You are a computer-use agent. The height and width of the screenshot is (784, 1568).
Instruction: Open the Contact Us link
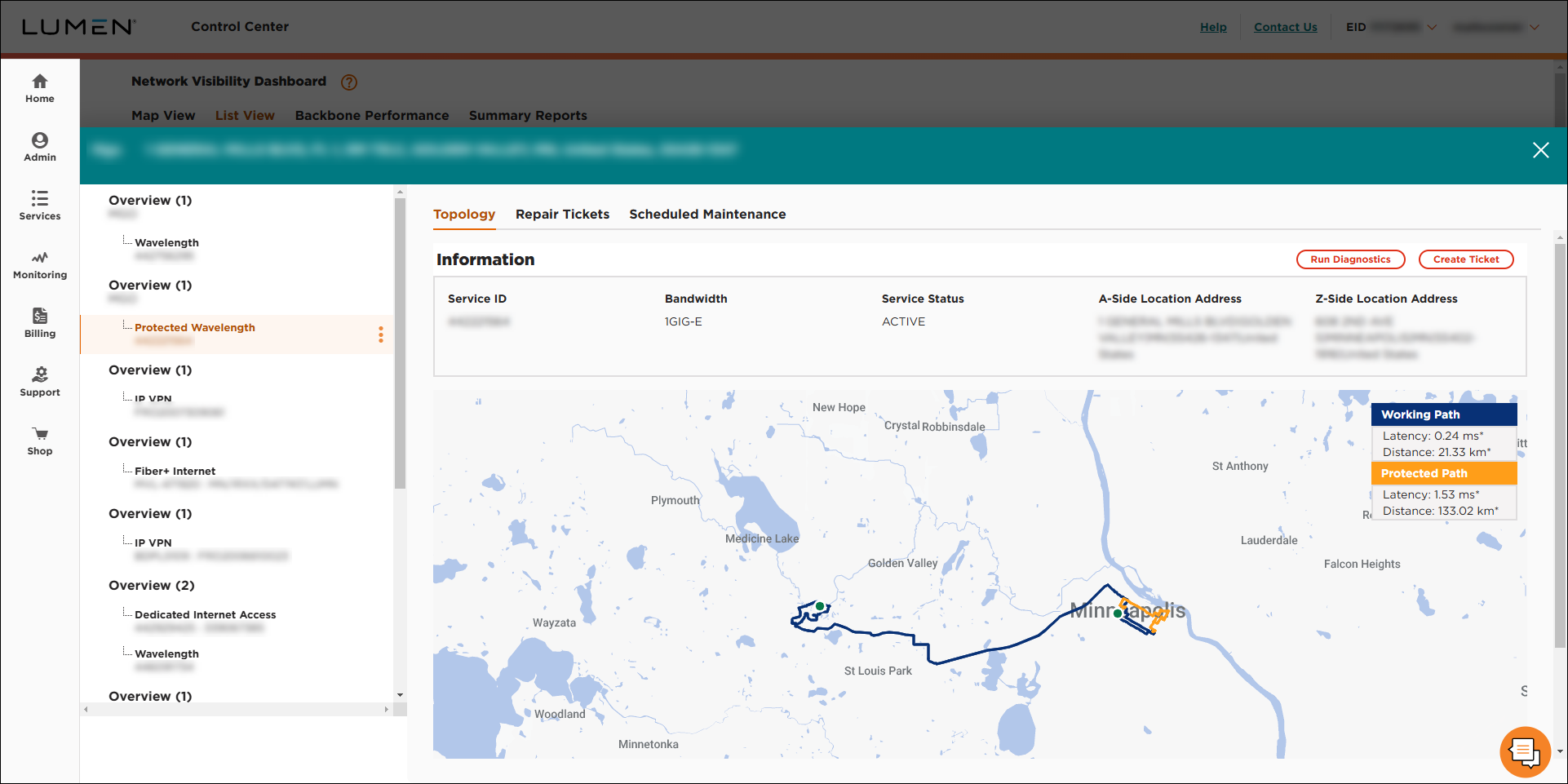(x=1285, y=27)
